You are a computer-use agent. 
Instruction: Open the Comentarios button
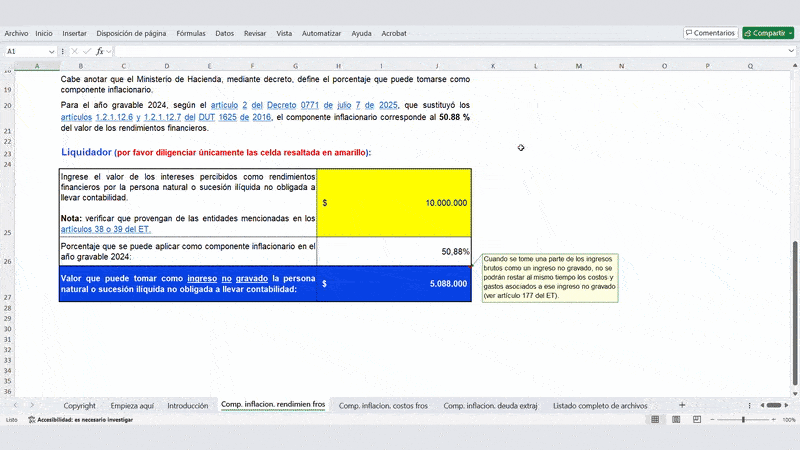click(710, 33)
